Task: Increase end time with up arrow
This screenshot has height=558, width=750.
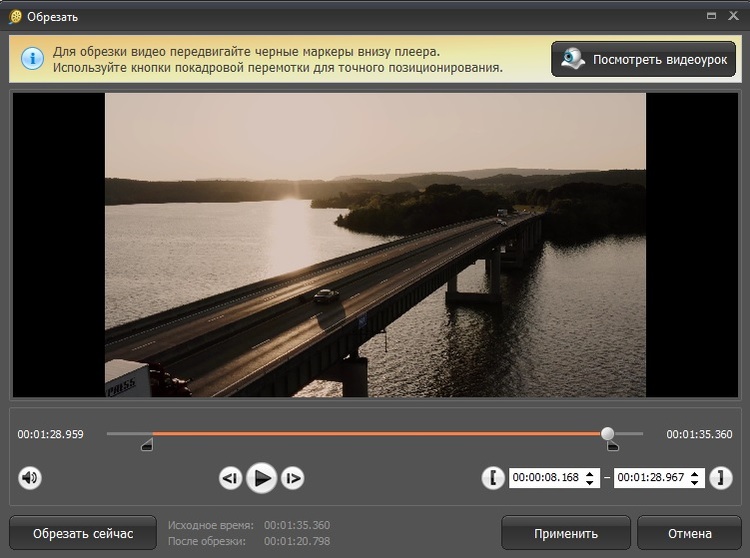Action: (695, 473)
